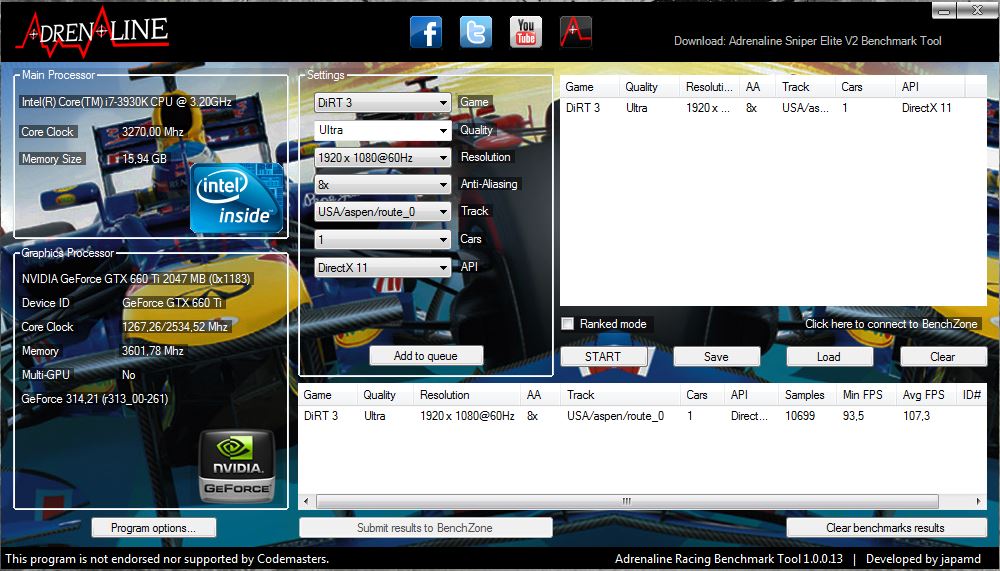Screen dimensions: 1000x571
Task: Select the DiRT 3 result row
Action: coord(642,416)
